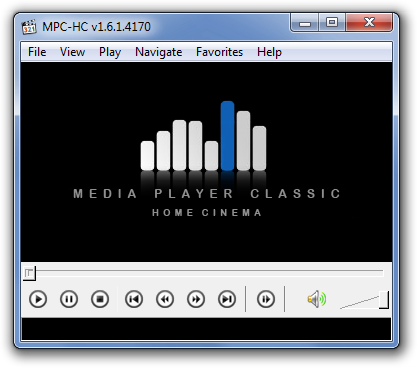This screenshot has width=418, height=368.
Task: Click the volume slider handle
Action: pos(384,300)
